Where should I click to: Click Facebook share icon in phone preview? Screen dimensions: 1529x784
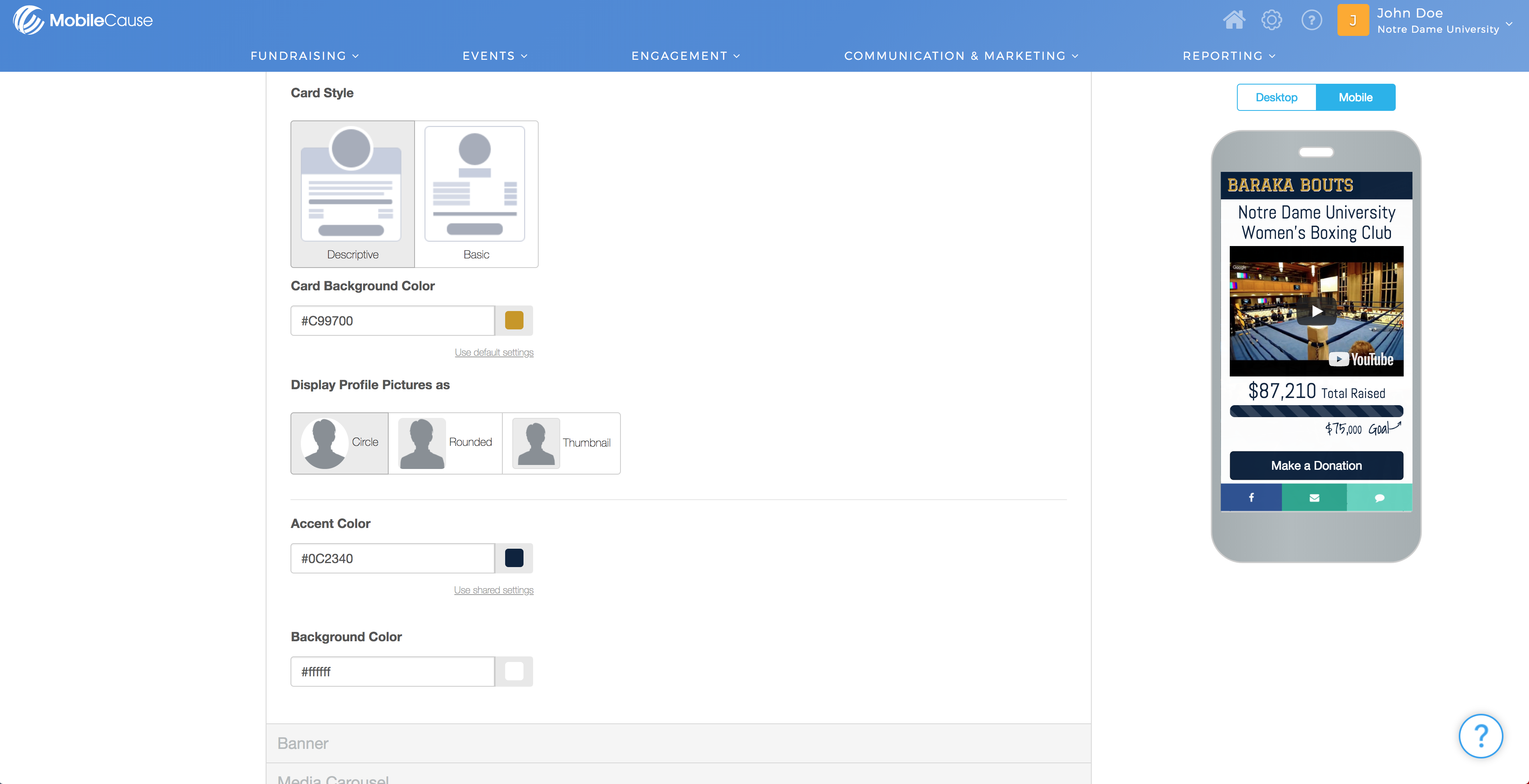point(1251,498)
